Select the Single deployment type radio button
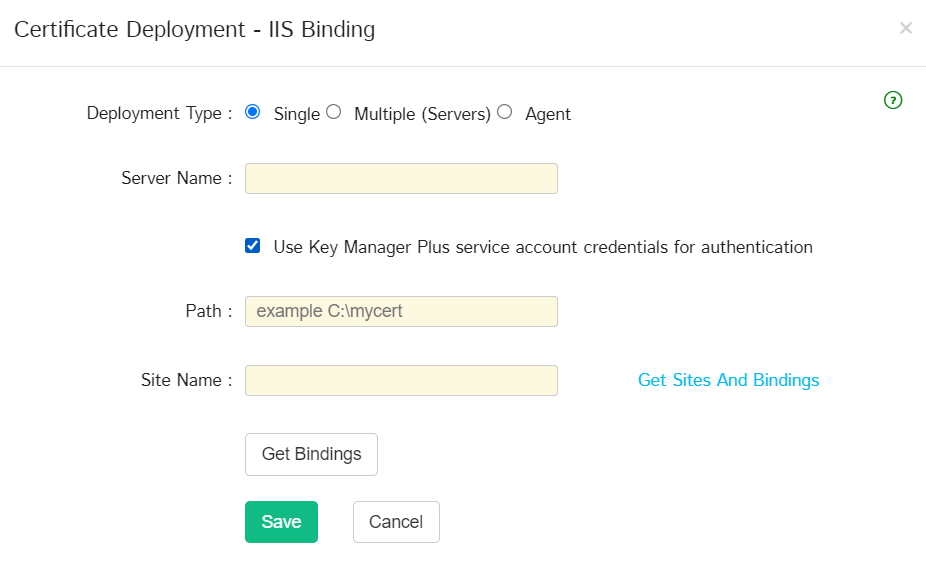This screenshot has height=566, width=926. (x=253, y=112)
